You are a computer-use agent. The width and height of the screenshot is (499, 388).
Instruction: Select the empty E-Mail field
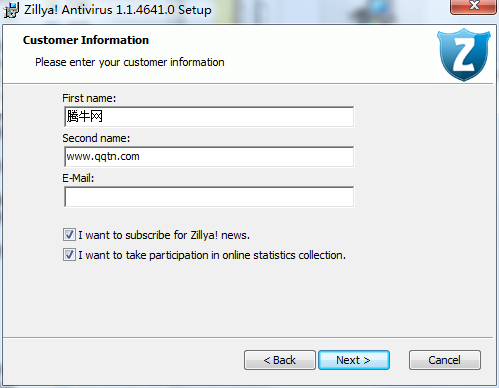209,197
